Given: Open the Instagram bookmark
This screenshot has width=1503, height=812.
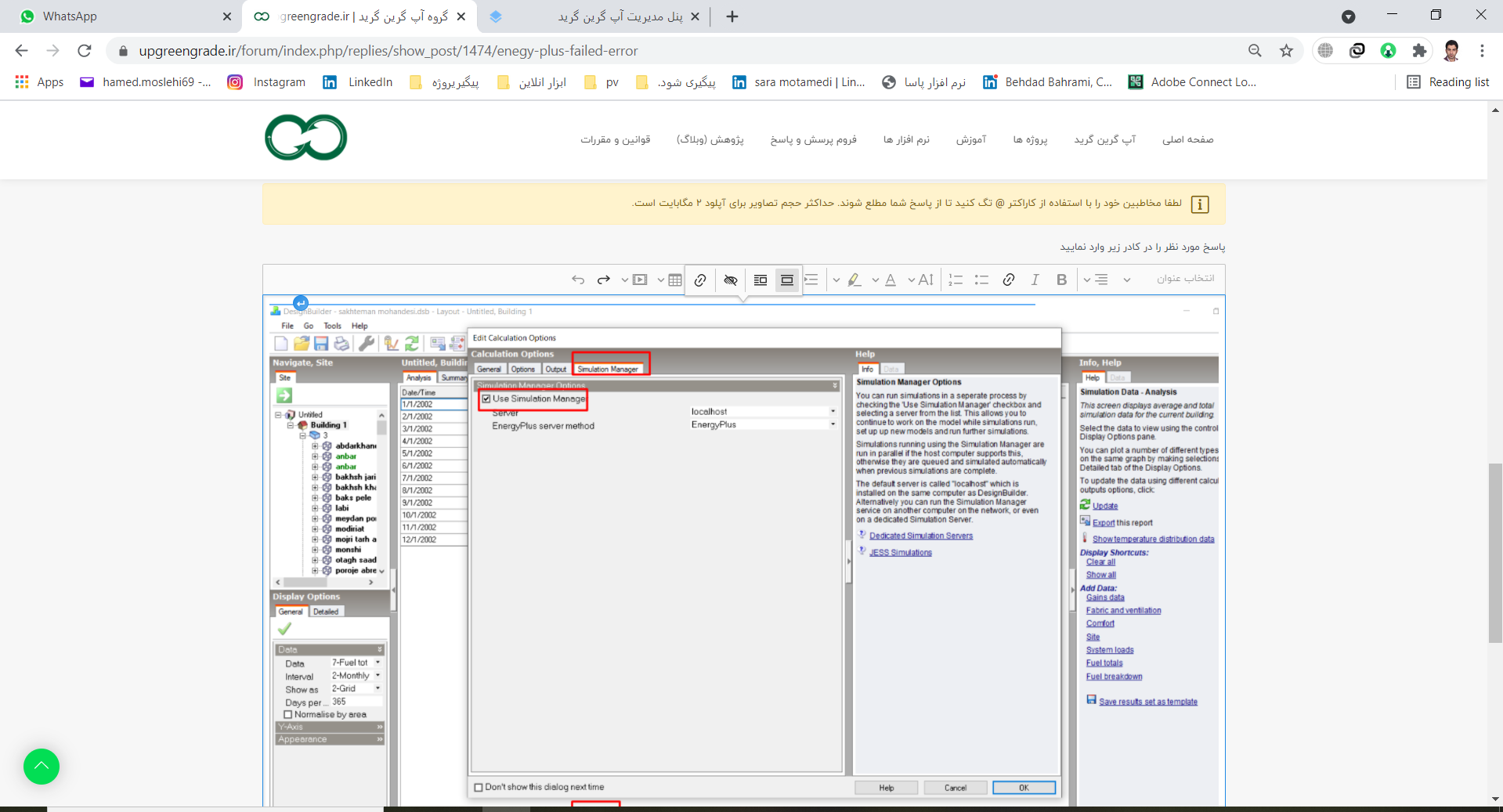Looking at the screenshot, I should (266, 82).
